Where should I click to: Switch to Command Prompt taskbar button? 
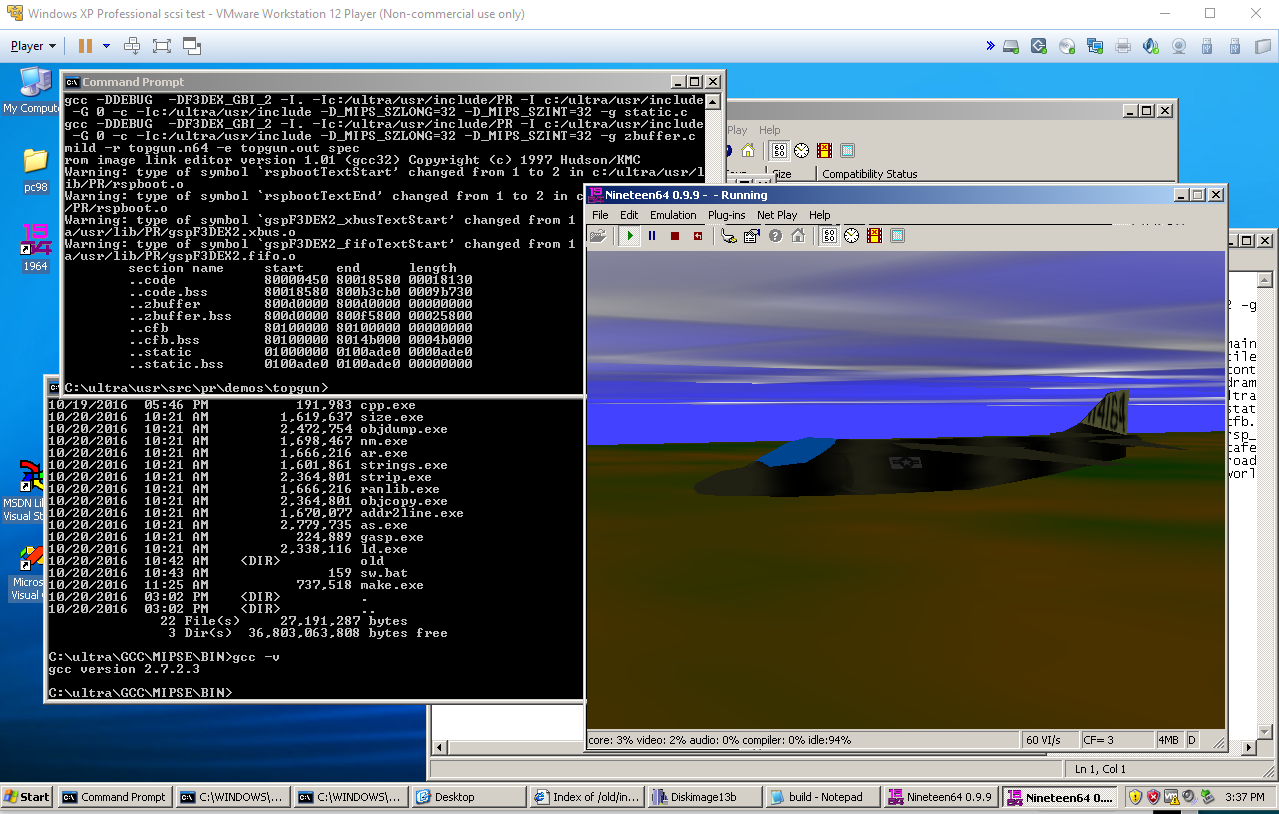click(114, 797)
